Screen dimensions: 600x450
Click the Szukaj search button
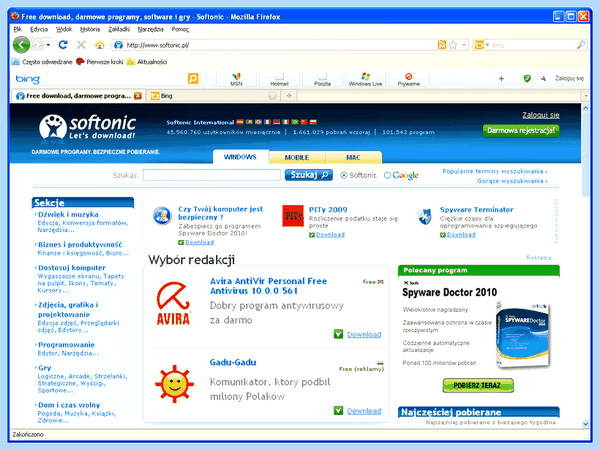[x=309, y=175]
